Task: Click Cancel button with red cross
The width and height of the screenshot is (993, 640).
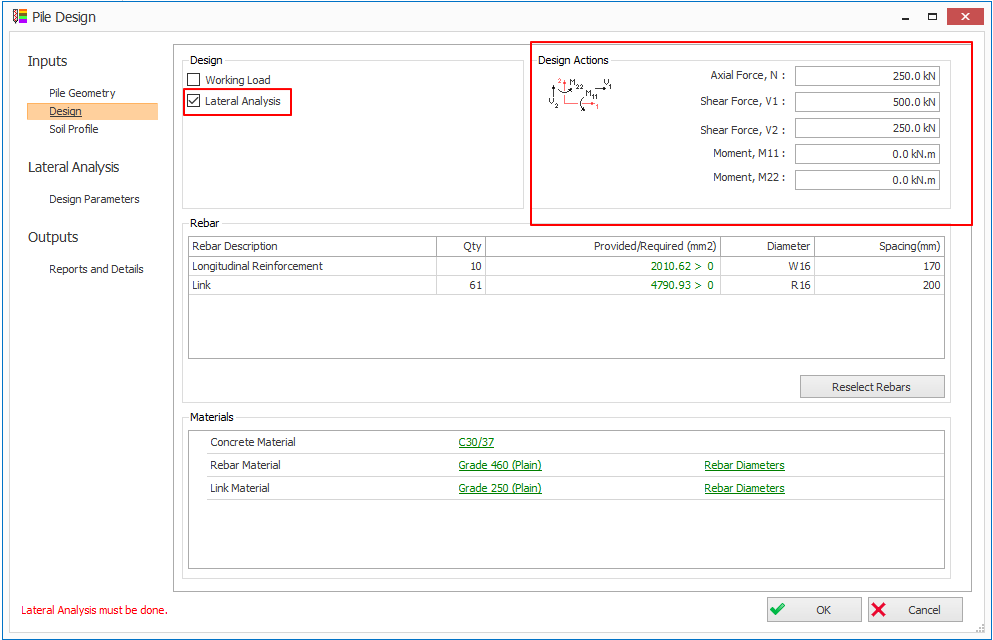Action: click(x=915, y=610)
